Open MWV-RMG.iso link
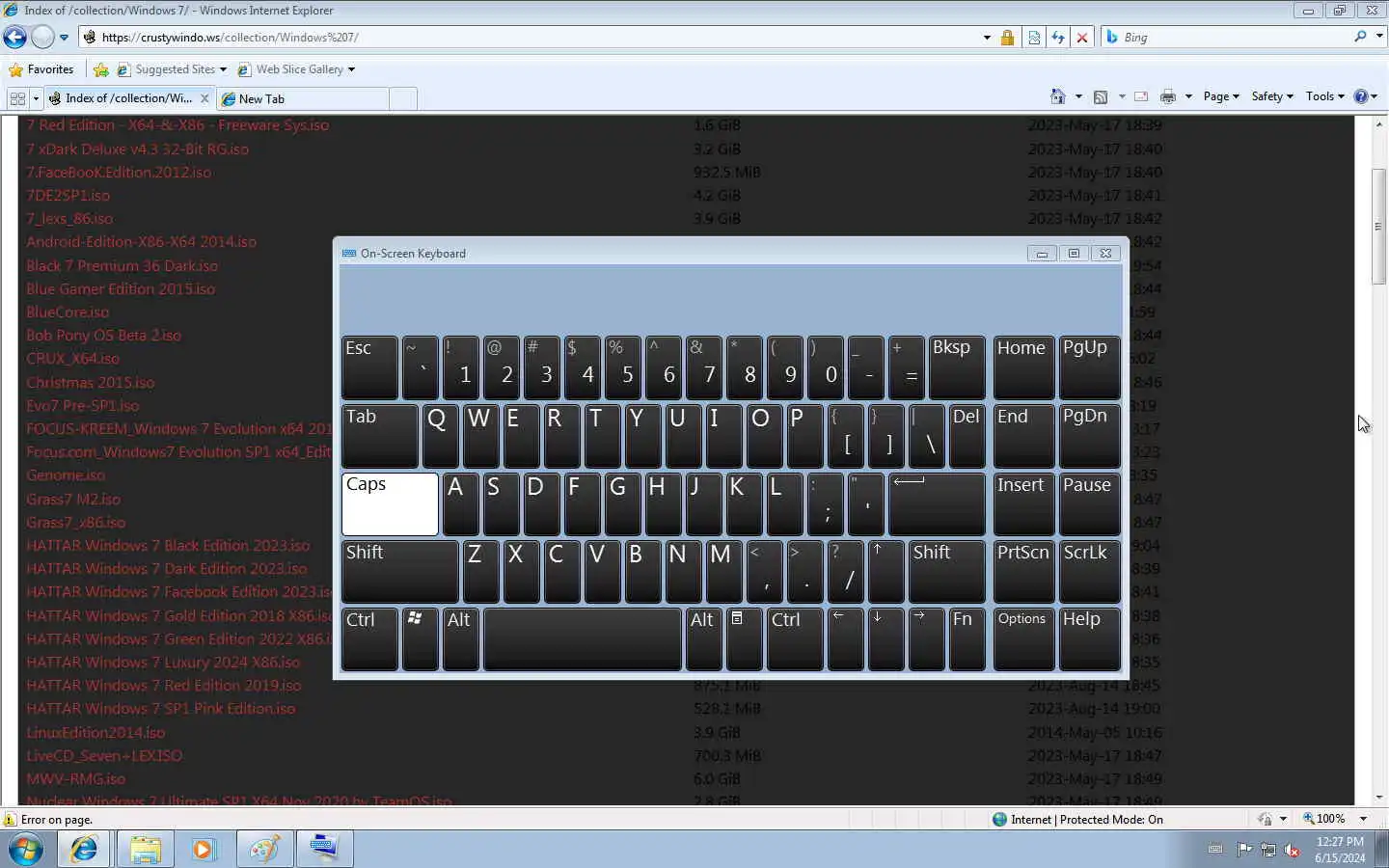 [x=75, y=779]
